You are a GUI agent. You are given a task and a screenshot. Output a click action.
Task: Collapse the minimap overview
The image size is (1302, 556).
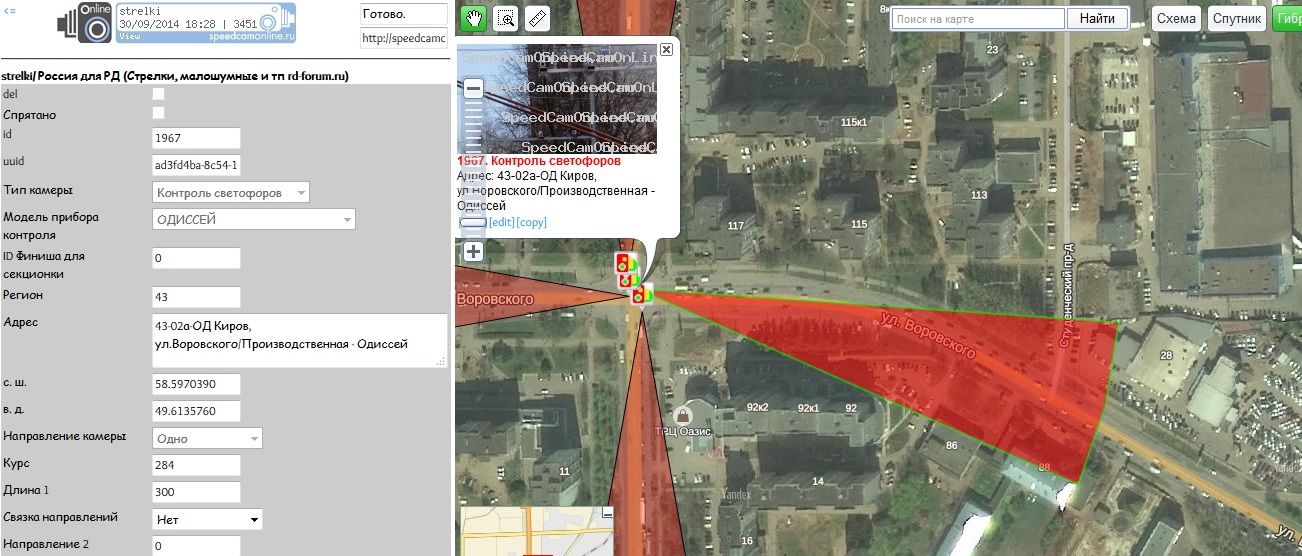pos(607,513)
